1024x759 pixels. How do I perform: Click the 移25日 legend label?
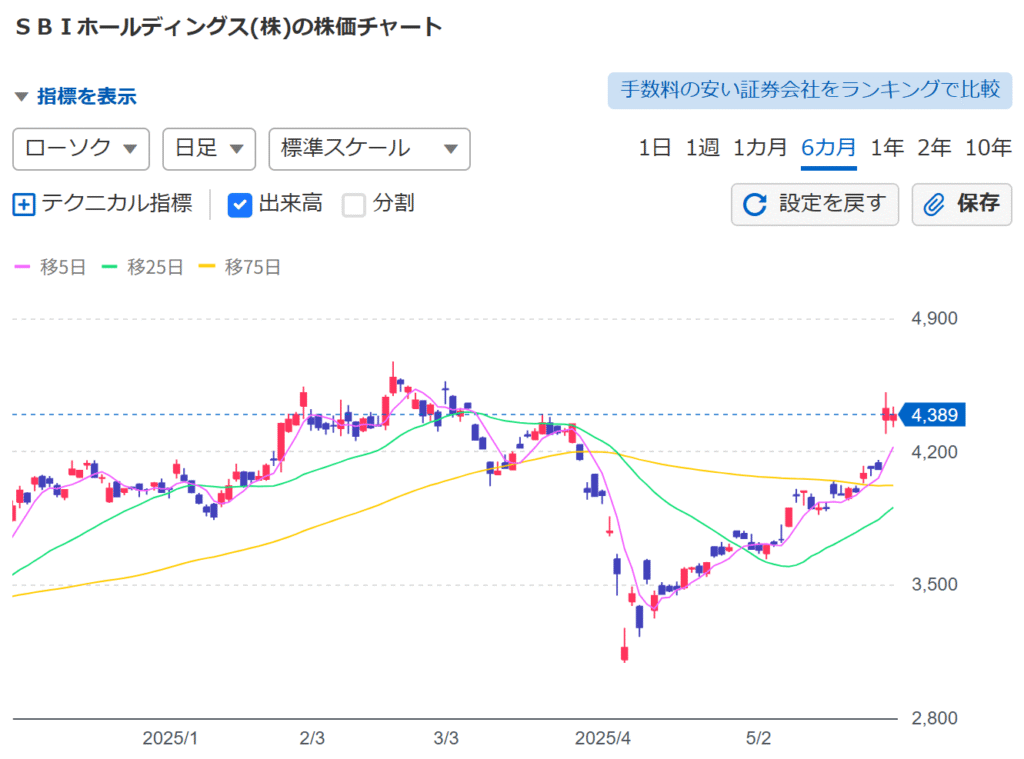pyautogui.click(x=155, y=267)
